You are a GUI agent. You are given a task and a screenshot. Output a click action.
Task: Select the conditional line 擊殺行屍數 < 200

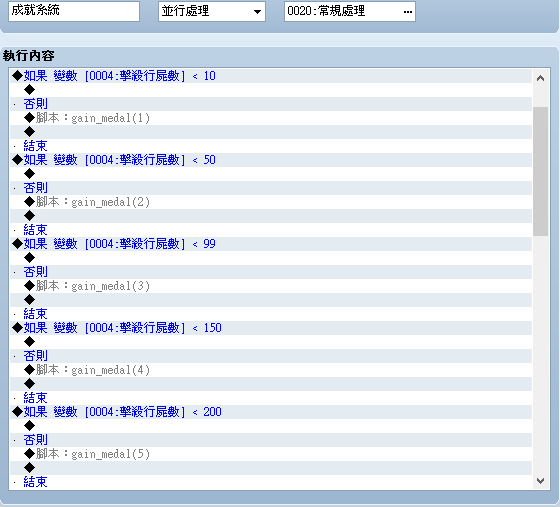[x=271, y=412]
